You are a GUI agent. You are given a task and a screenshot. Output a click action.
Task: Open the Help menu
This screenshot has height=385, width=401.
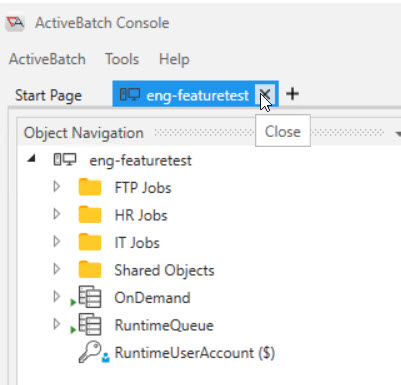174,60
